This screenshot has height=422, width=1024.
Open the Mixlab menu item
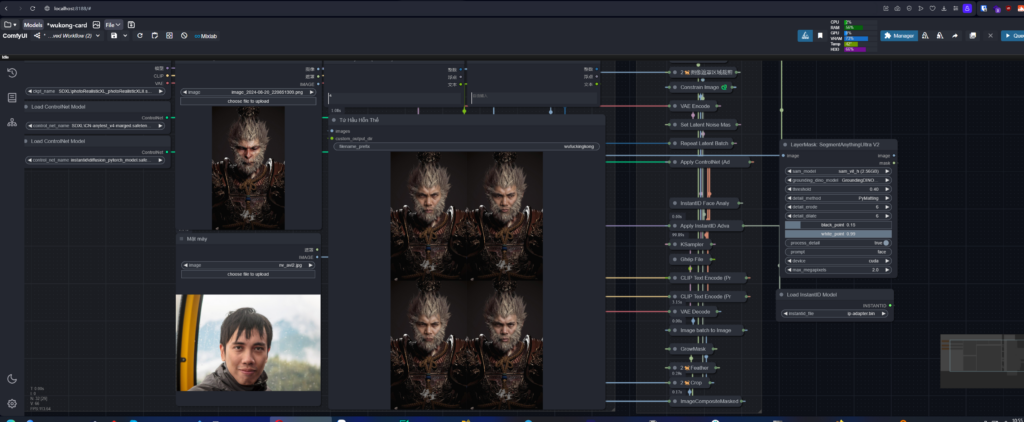tap(206, 36)
